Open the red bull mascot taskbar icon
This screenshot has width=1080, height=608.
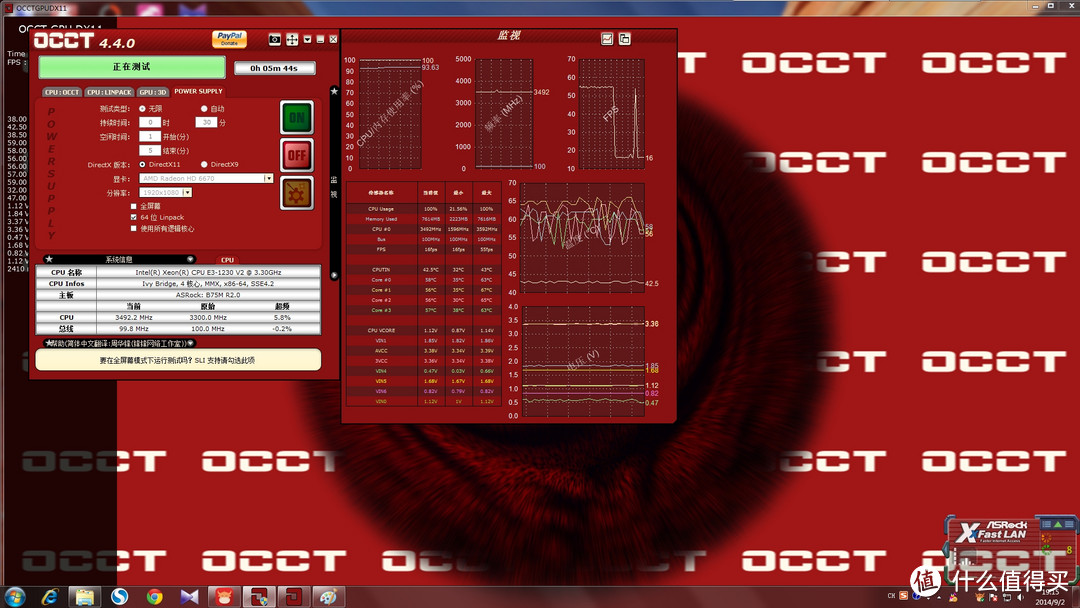225,597
